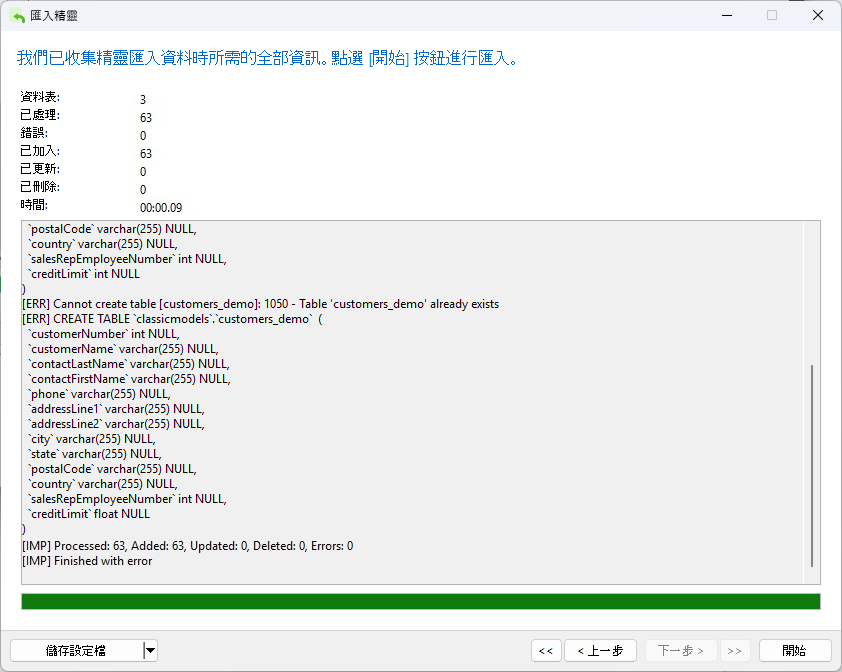Click the [ERR] CREATE TABLE customers_demo line
Image resolution: width=842 pixels, height=672 pixels.
[172, 319]
